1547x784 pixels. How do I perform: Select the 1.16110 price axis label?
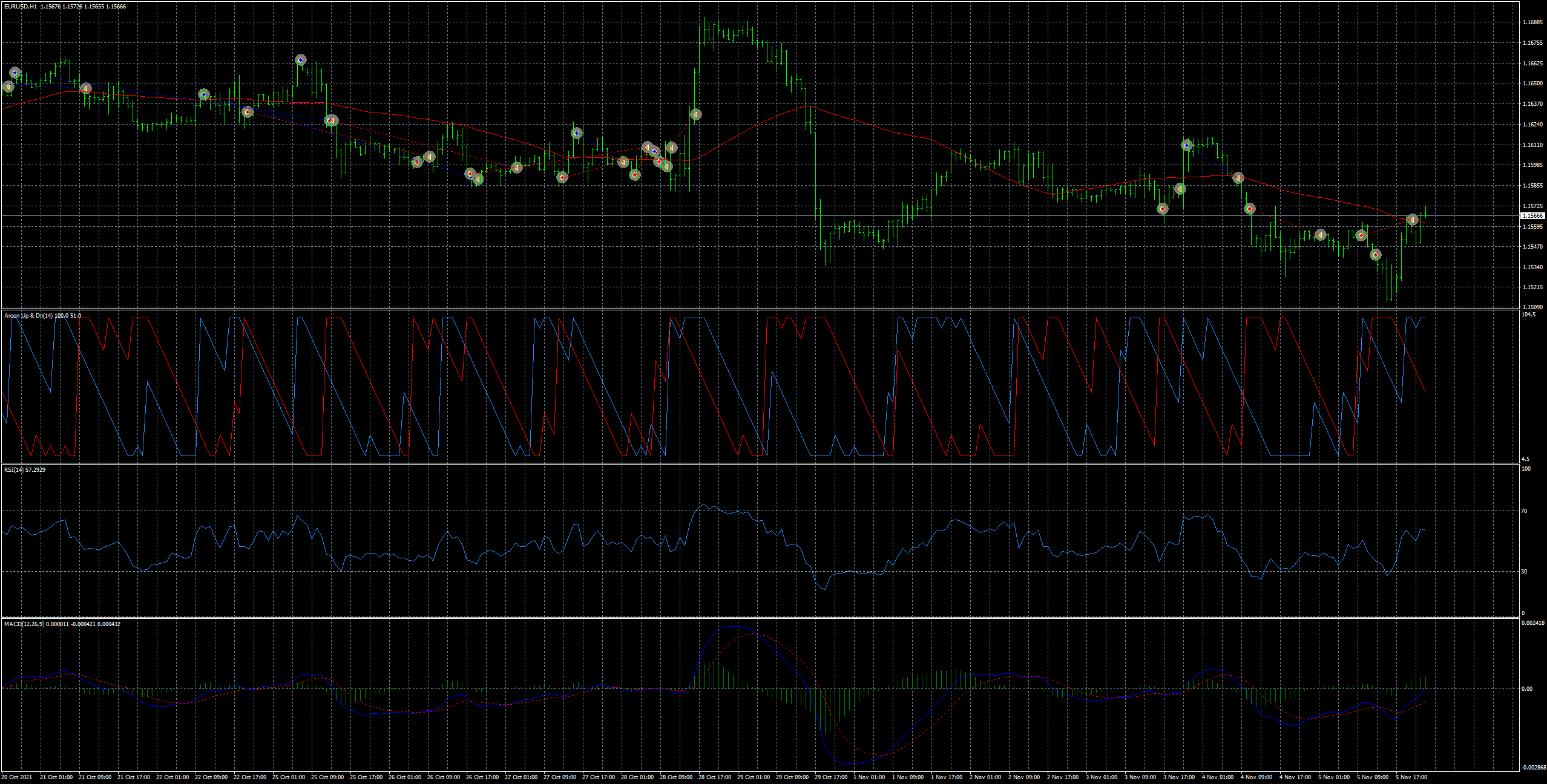(x=1532, y=145)
